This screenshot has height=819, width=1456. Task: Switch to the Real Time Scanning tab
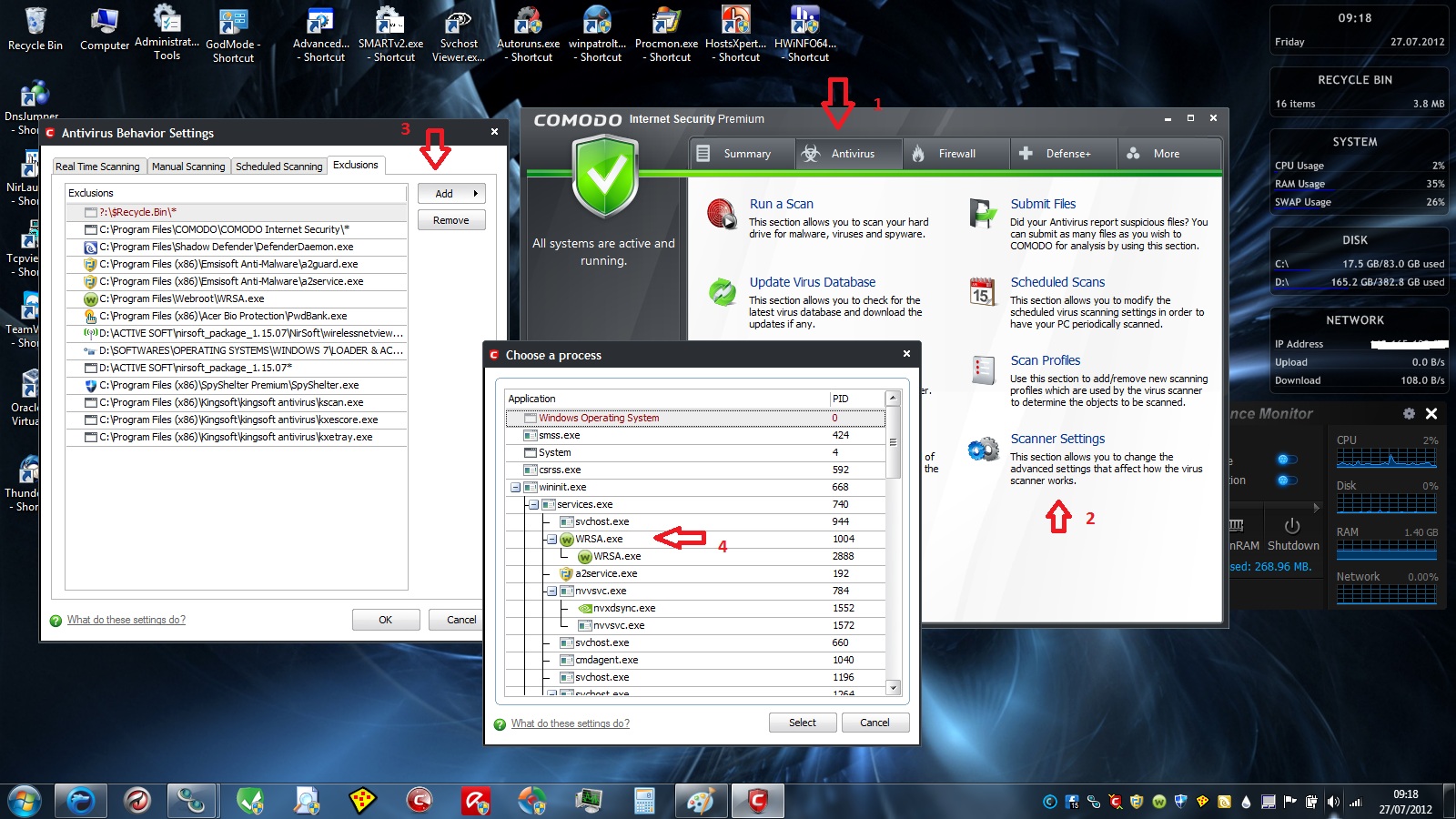pos(97,167)
